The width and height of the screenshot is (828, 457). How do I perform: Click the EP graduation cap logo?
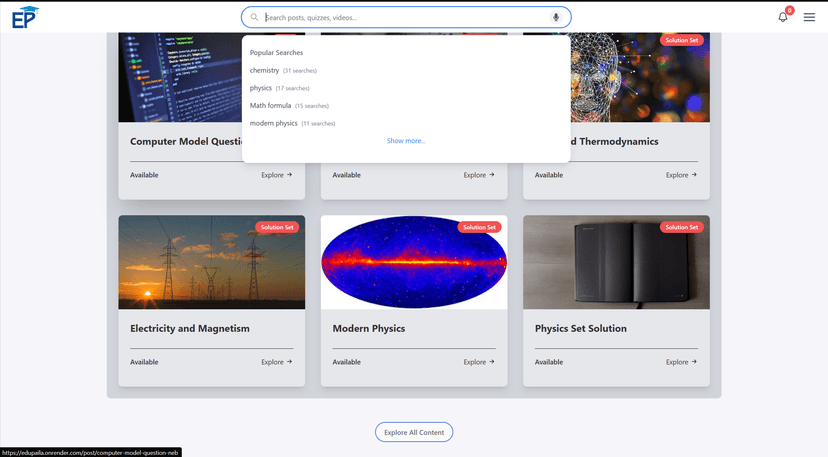[26, 16]
